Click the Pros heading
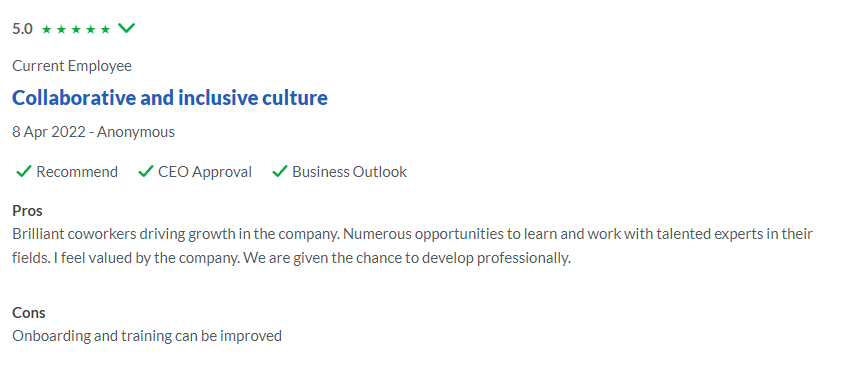856x366 pixels. [x=27, y=211]
